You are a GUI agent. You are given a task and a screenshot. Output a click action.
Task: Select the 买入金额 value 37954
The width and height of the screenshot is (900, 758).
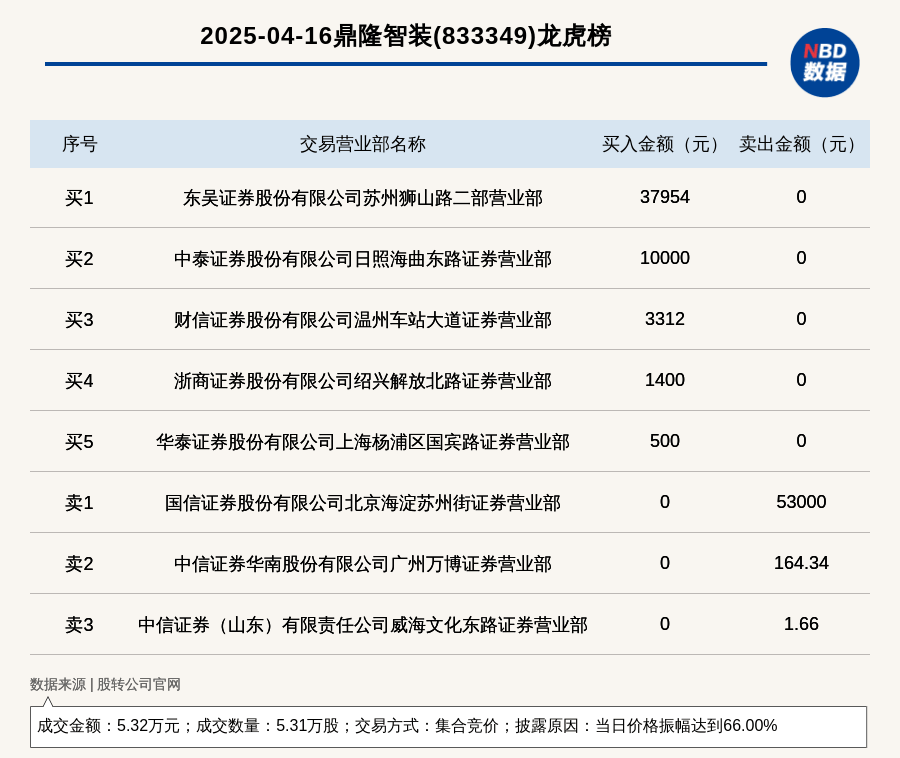665,197
